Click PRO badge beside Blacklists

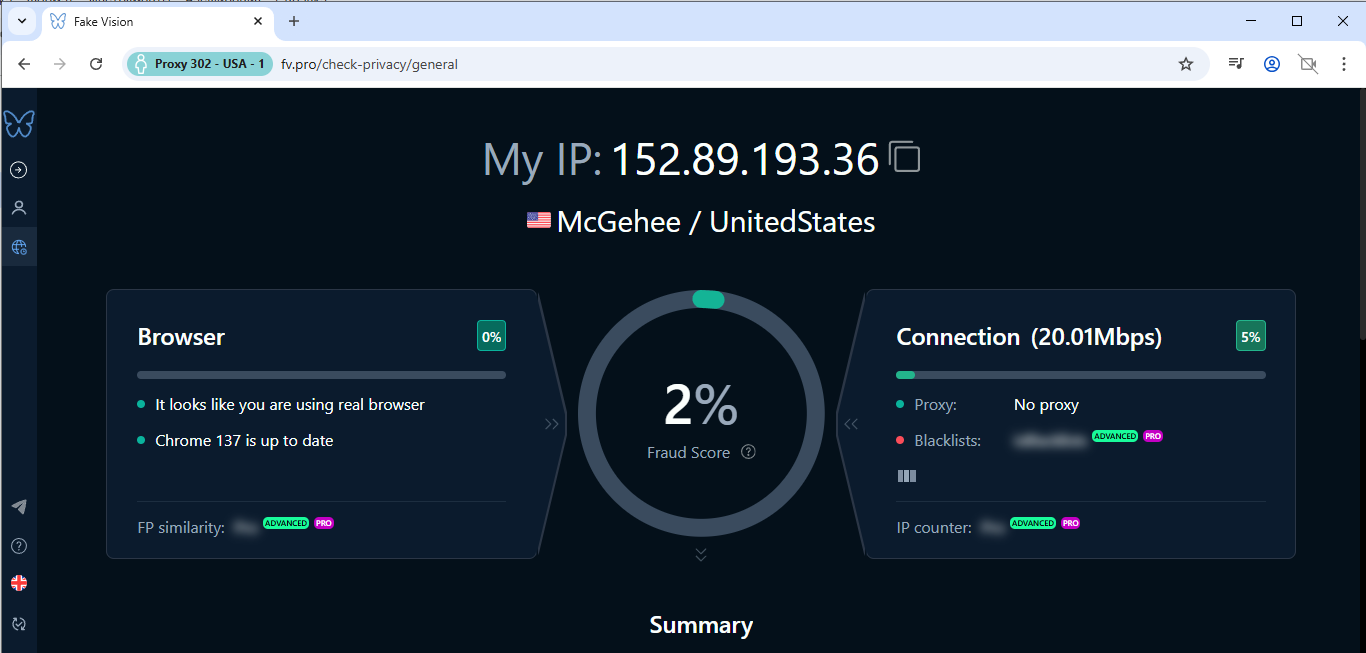point(1153,436)
